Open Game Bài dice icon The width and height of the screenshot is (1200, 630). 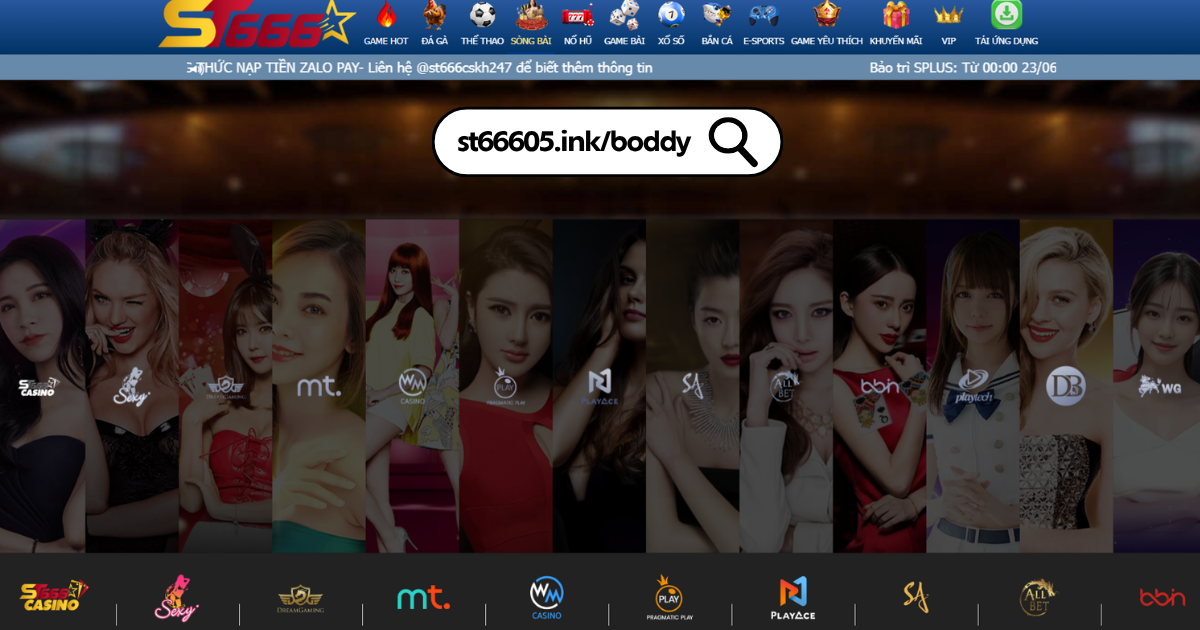[x=624, y=16]
